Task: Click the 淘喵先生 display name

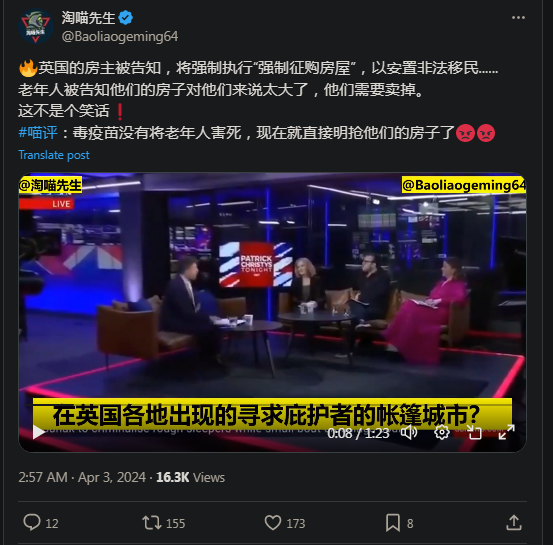Action: pos(88,18)
